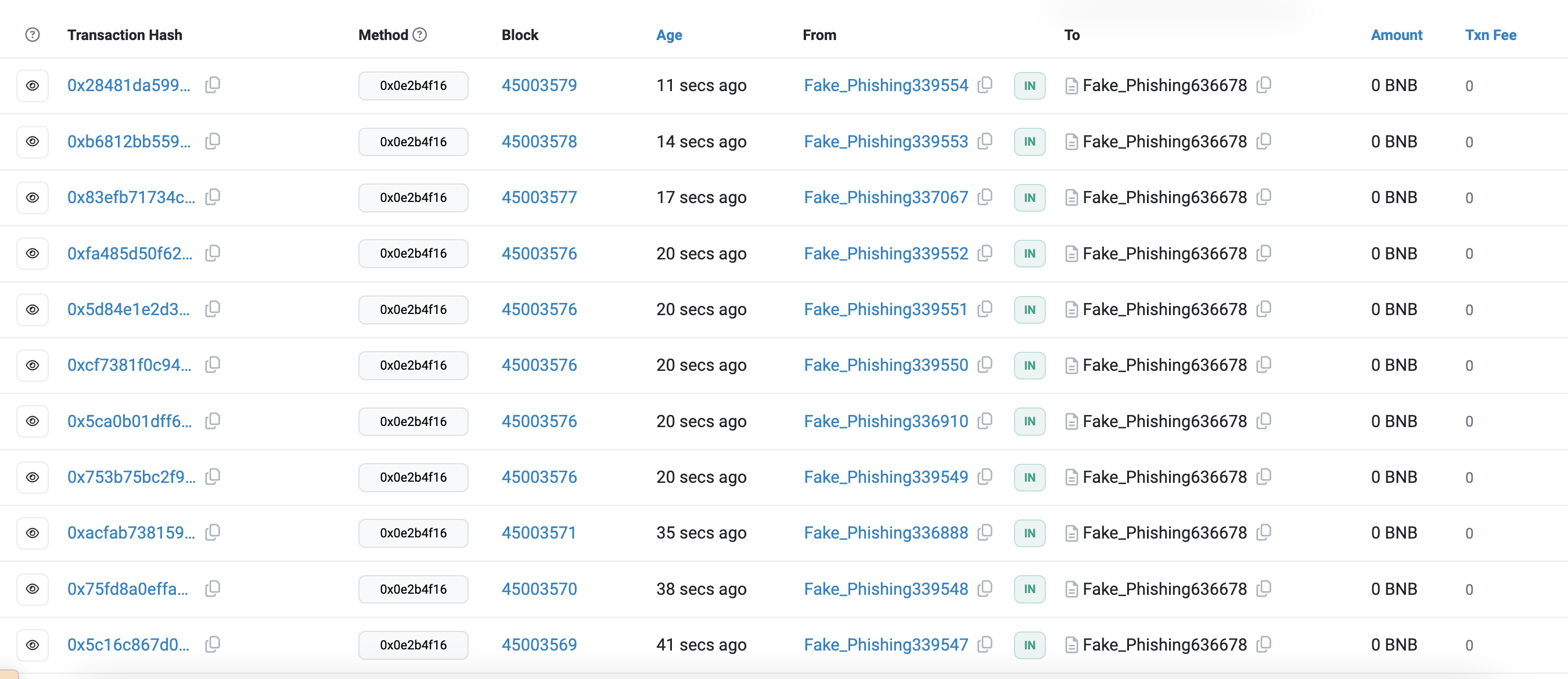Copy Fake_Phishing339554 sender address
Screen dimensions: 1568x679
point(985,85)
